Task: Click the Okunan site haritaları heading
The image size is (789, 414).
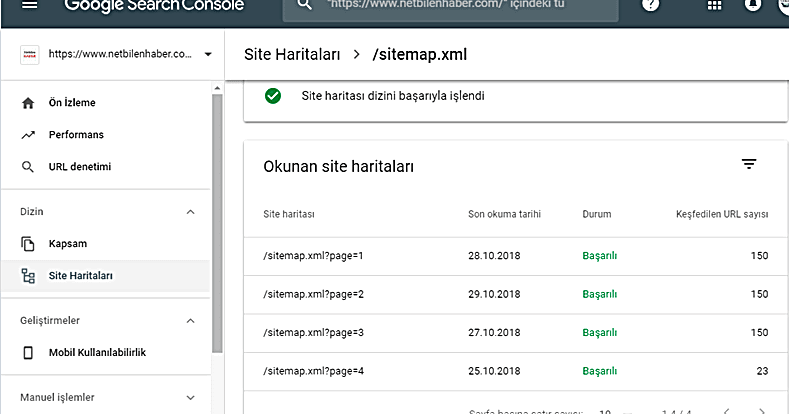Action: click(339, 167)
